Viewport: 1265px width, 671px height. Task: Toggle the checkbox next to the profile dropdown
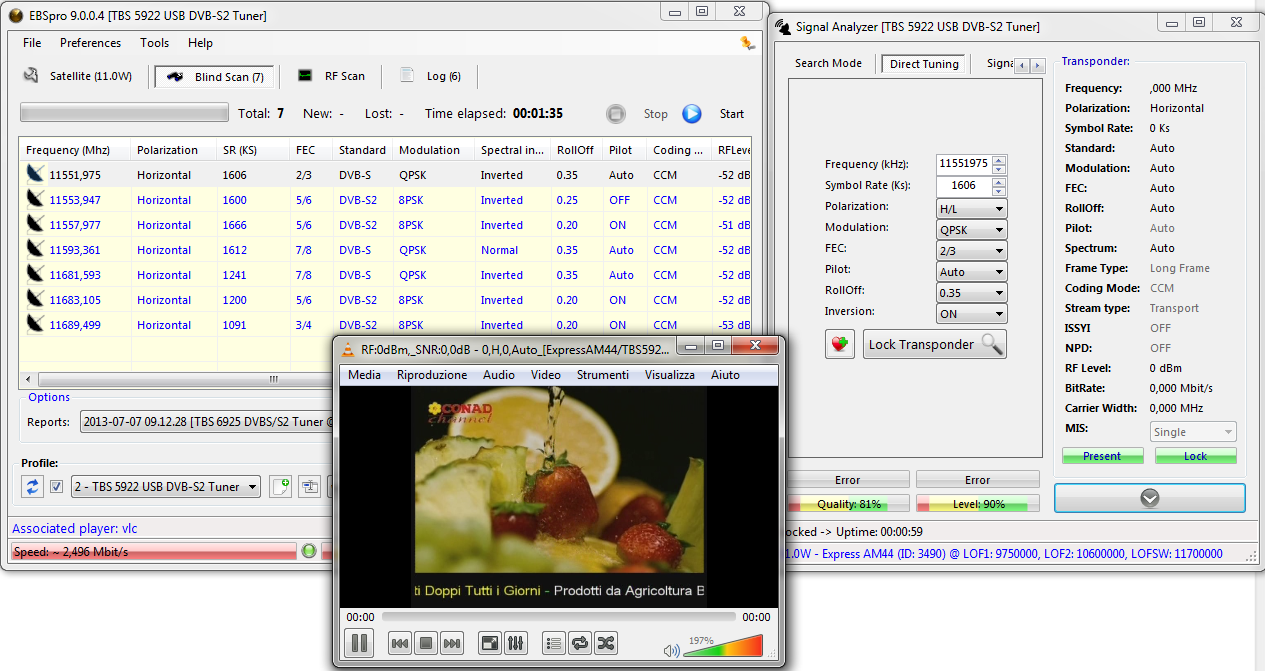click(57, 487)
